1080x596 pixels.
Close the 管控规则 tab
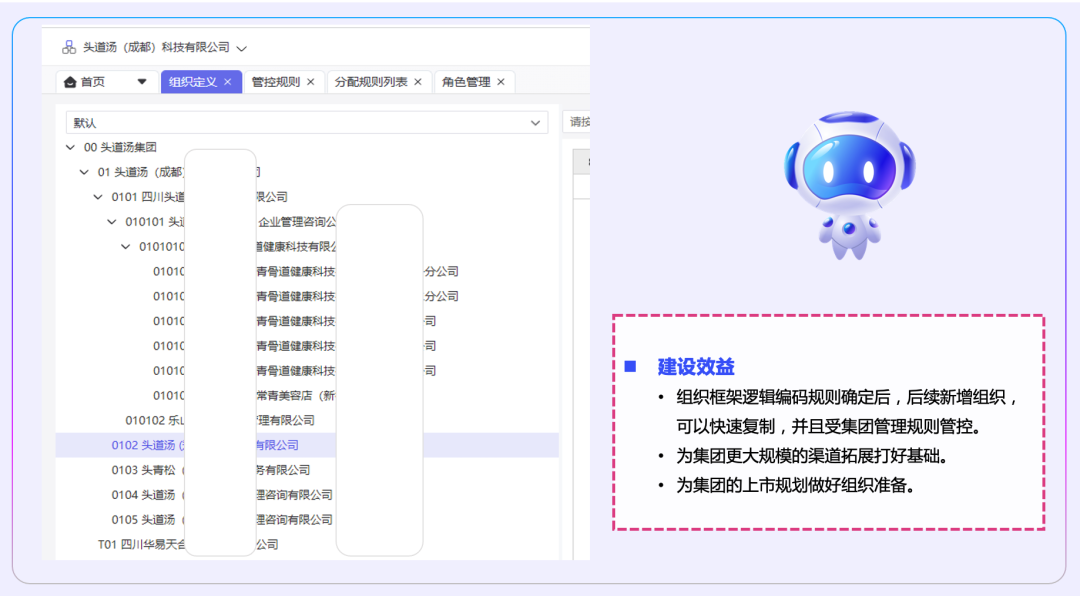tap(310, 82)
